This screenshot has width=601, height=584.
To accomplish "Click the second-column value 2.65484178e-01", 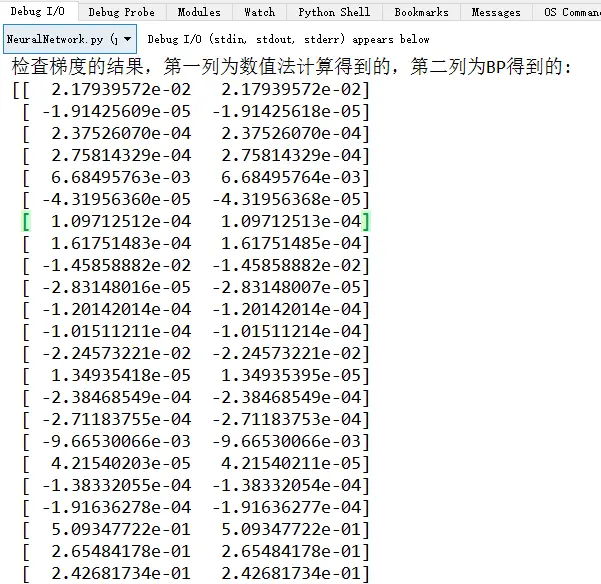I will [x=291, y=551].
